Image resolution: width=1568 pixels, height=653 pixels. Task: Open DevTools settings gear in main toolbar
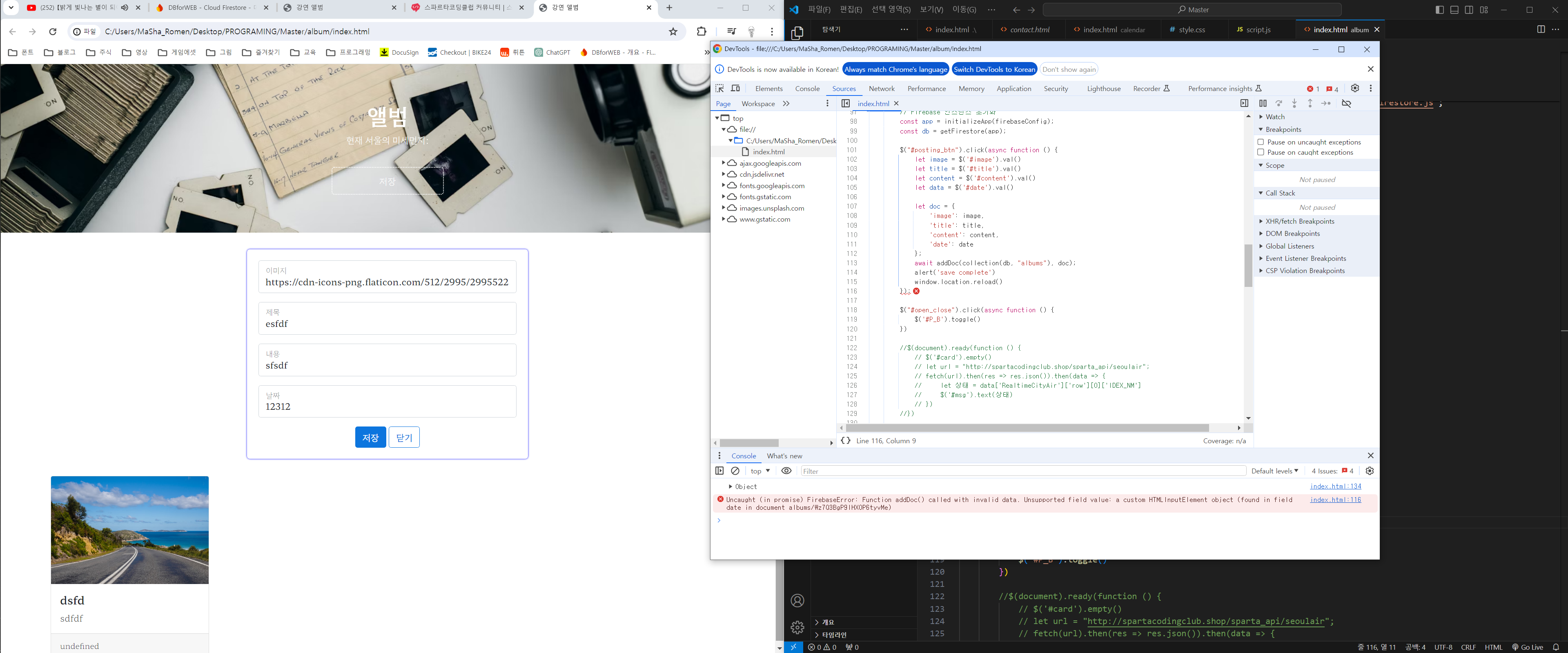pos(1355,88)
